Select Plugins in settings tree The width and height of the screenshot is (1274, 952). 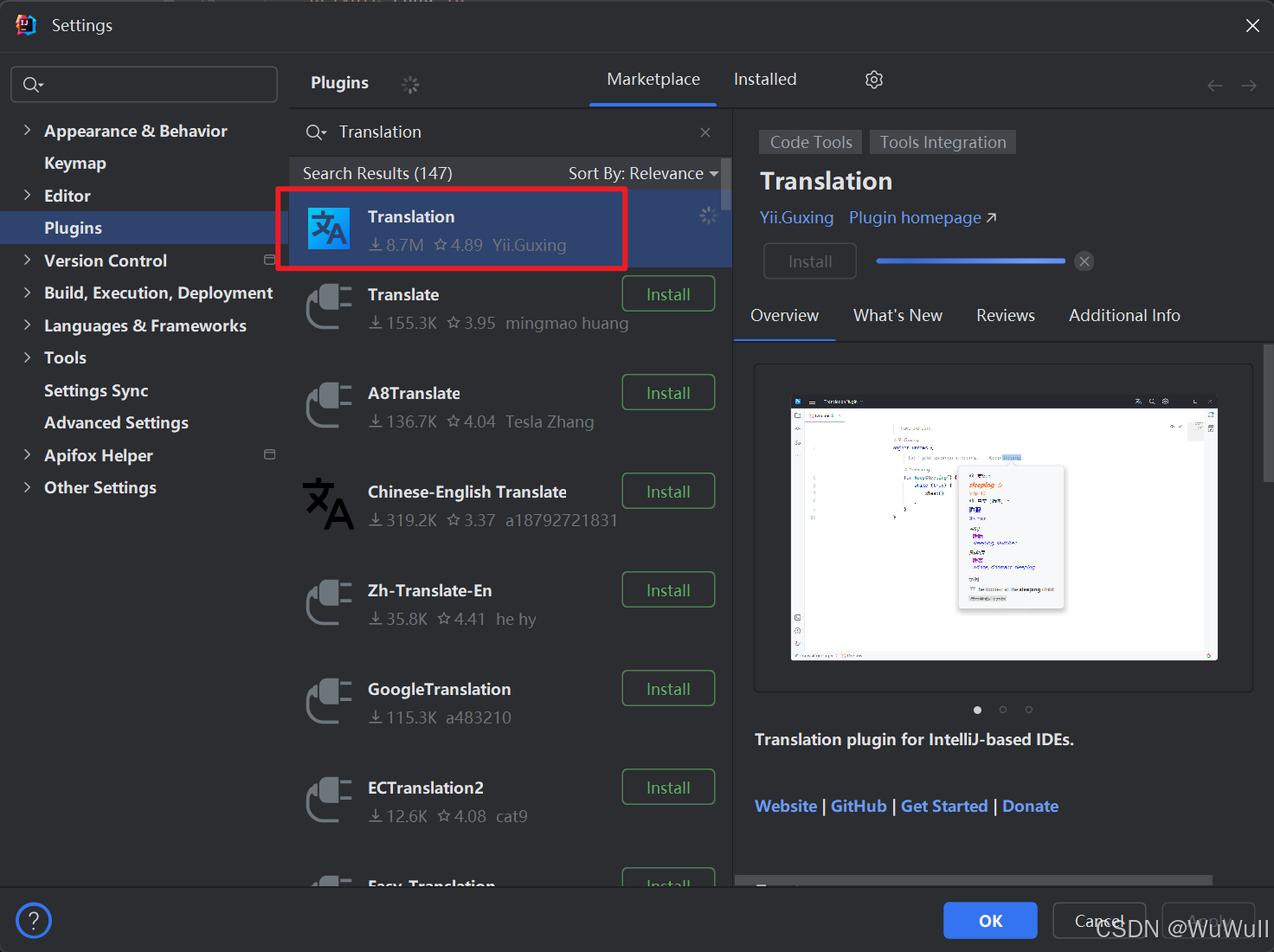[73, 228]
